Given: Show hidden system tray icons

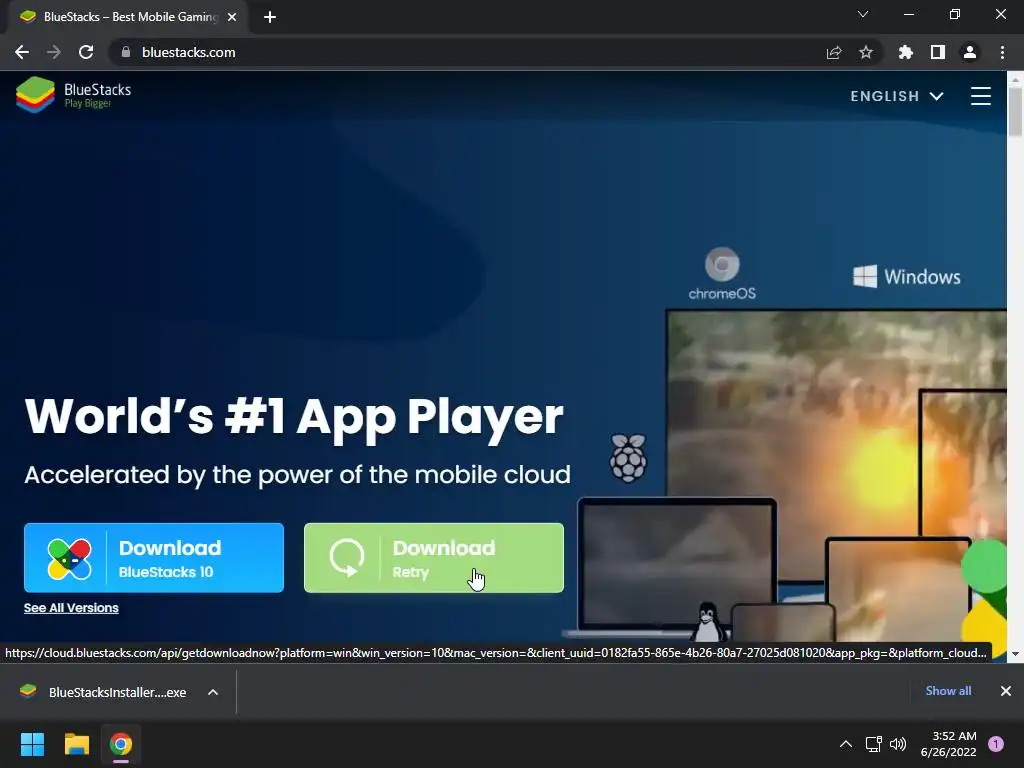Looking at the screenshot, I should coord(846,744).
